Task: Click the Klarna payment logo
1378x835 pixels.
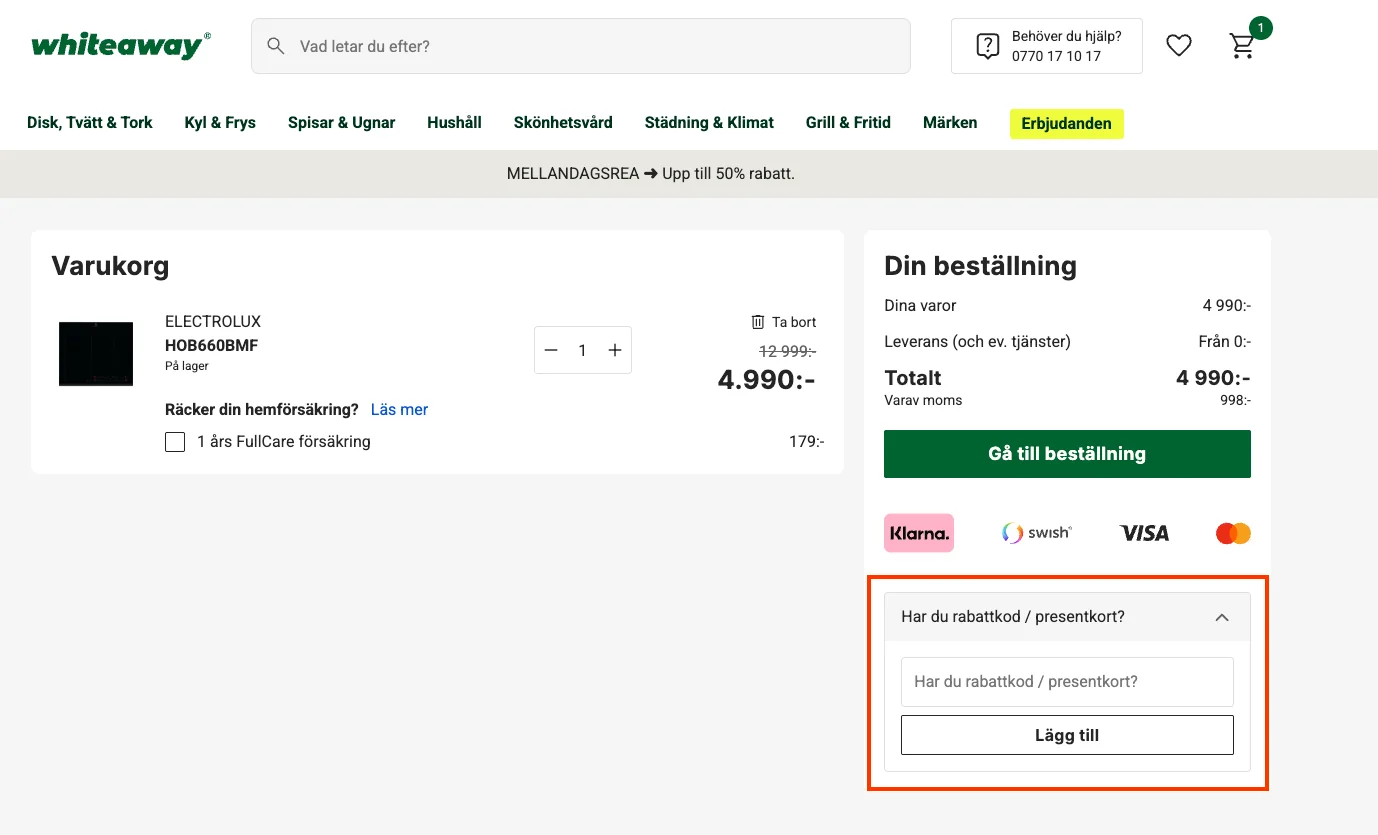Action: pos(918,533)
